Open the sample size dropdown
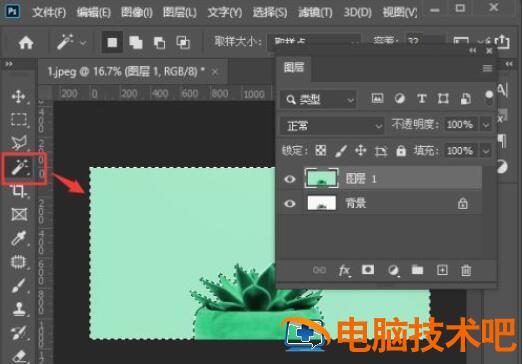This screenshot has width=523, height=364. point(314,41)
